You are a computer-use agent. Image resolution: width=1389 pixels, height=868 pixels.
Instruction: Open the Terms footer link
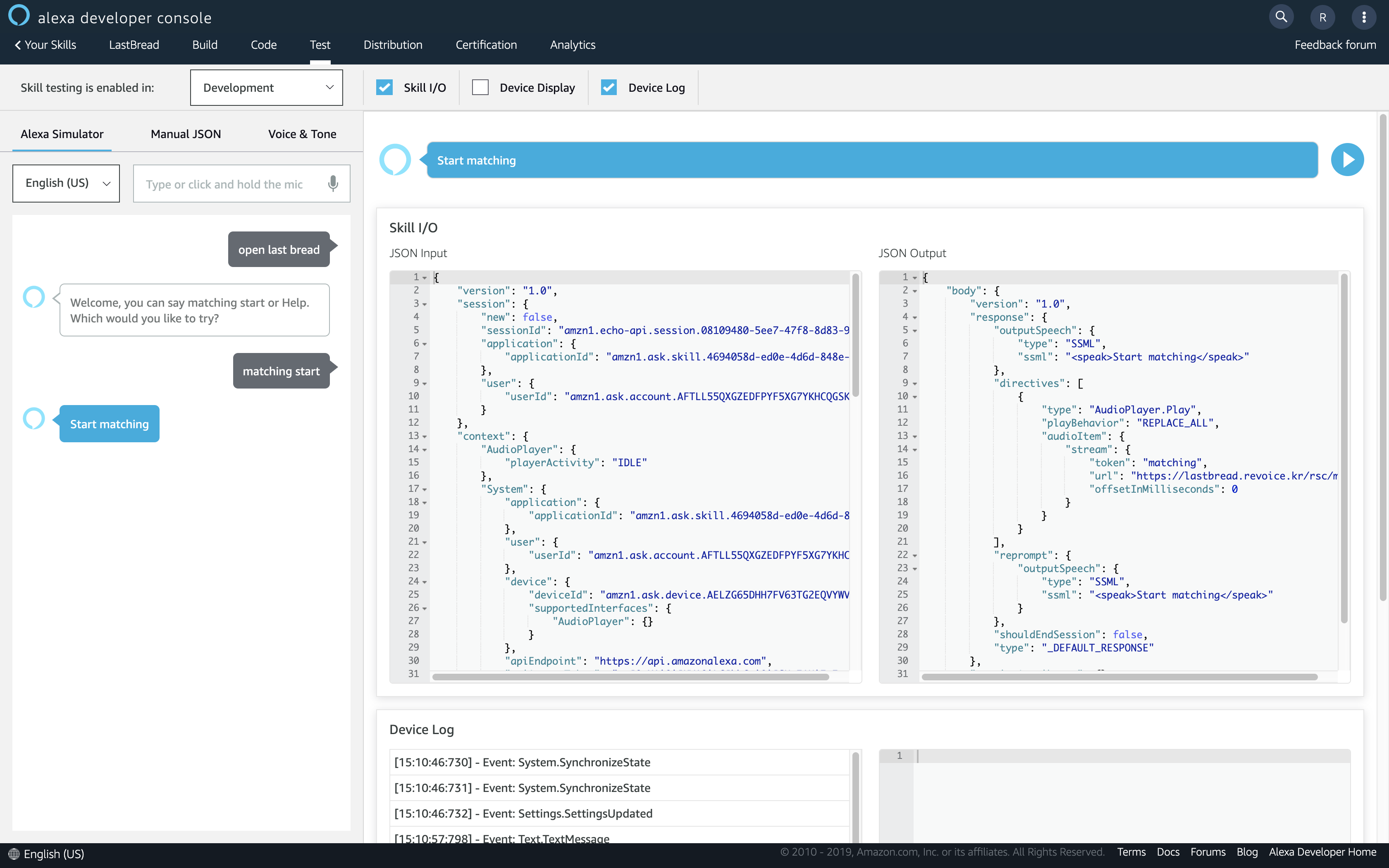point(1131,852)
